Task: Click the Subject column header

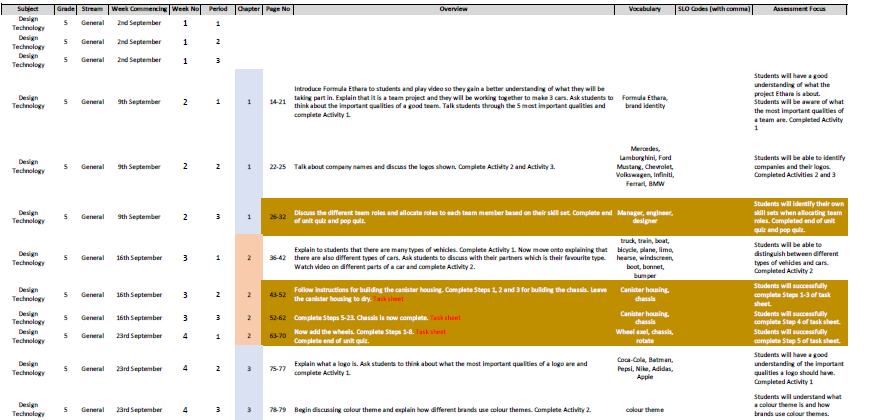Action: 27,8
